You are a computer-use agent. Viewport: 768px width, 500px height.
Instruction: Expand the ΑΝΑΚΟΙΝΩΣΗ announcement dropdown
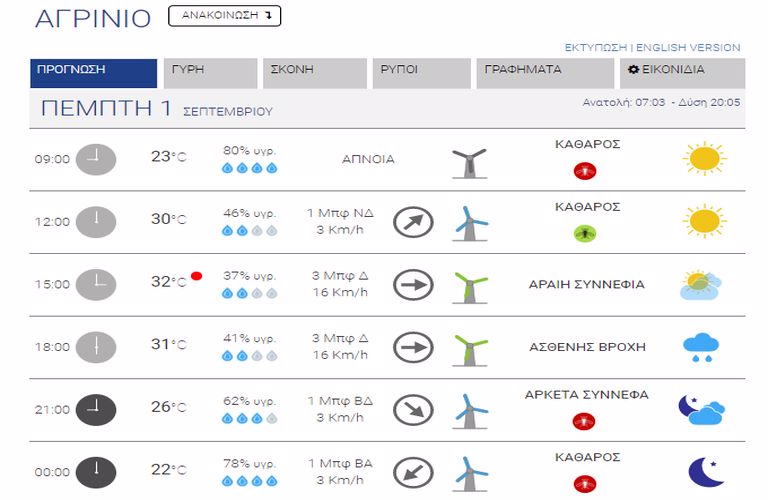click(x=224, y=16)
